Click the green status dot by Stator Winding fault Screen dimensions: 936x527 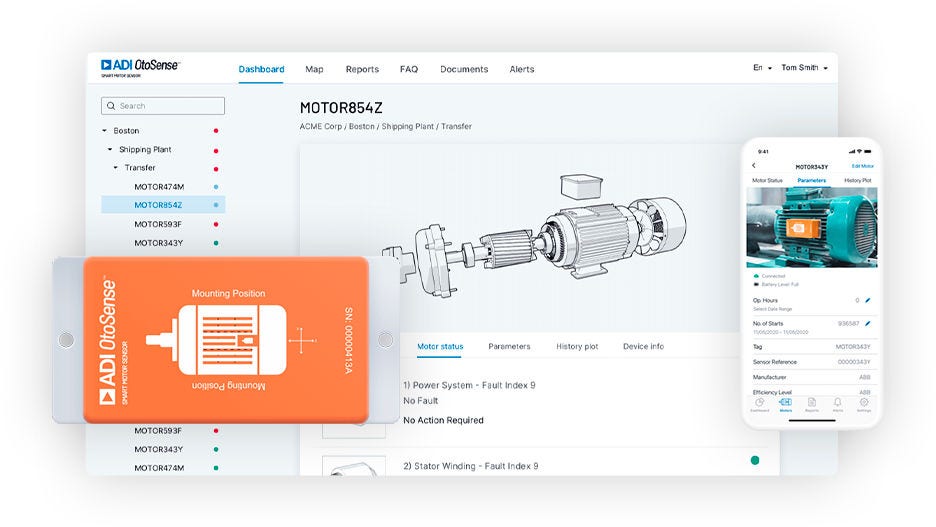pos(755,460)
